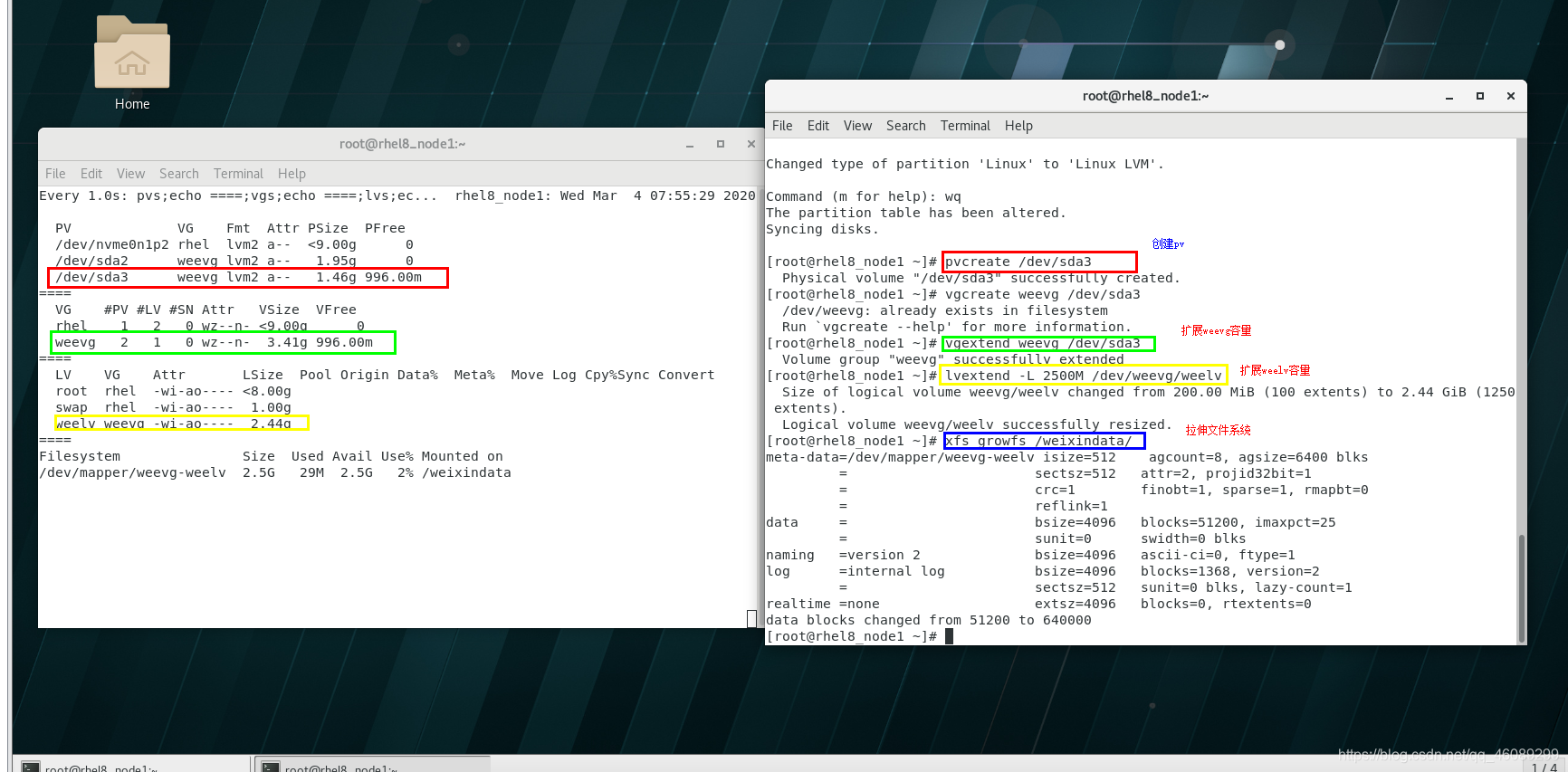Open Search menu in left terminal window
Image resolution: width=1568 pixels, height=772 pixels.
(x=179, y=174)
